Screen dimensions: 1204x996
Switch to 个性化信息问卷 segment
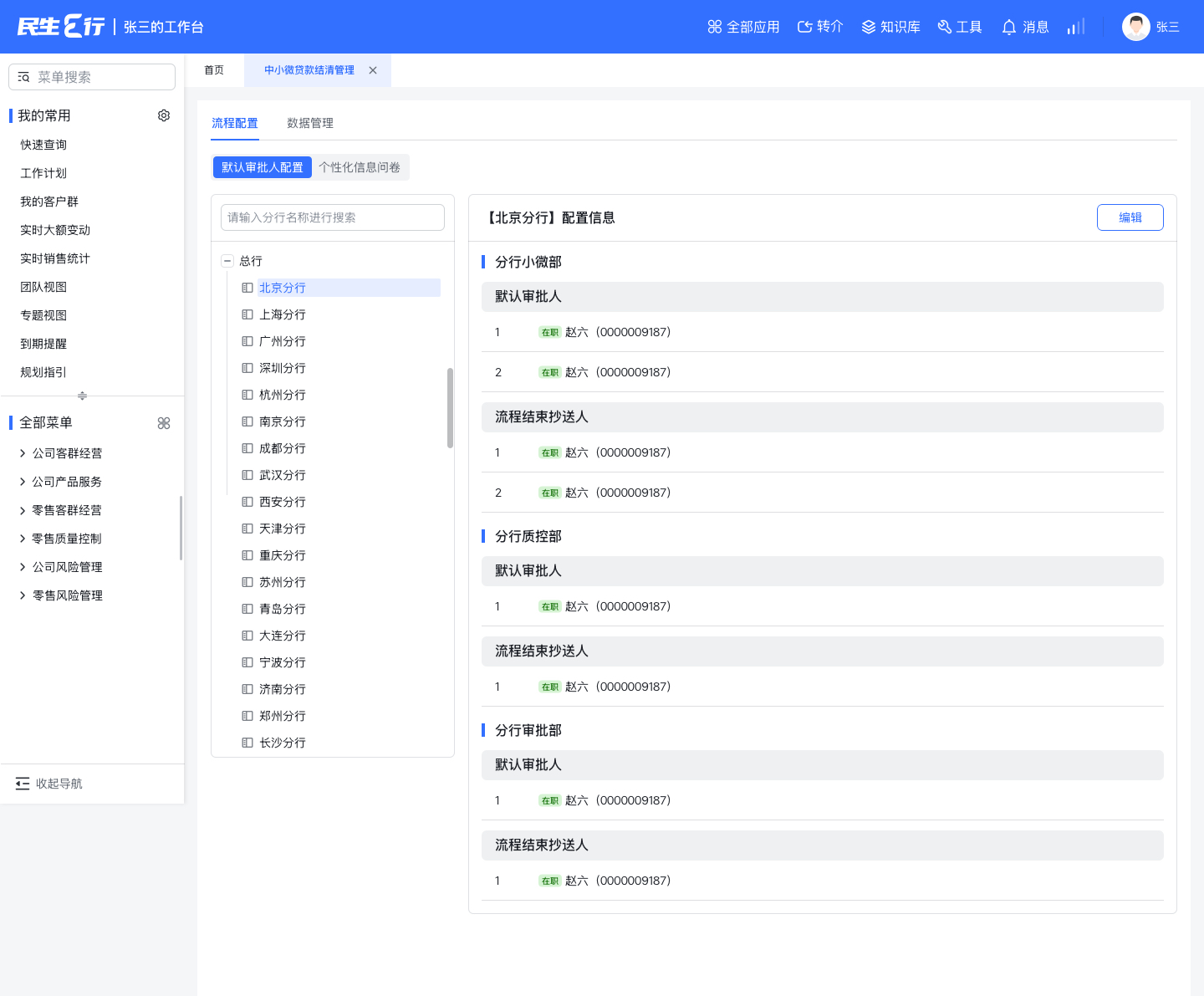pos(360,167)
